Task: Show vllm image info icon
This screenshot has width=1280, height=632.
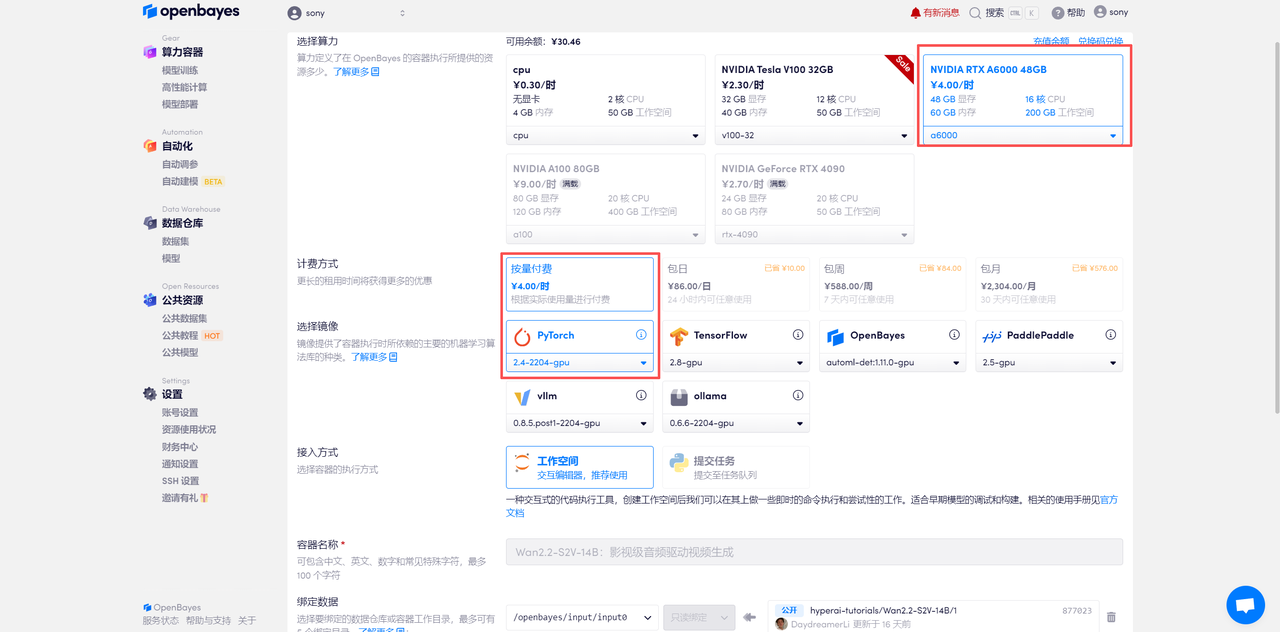Action: (641, 396)
